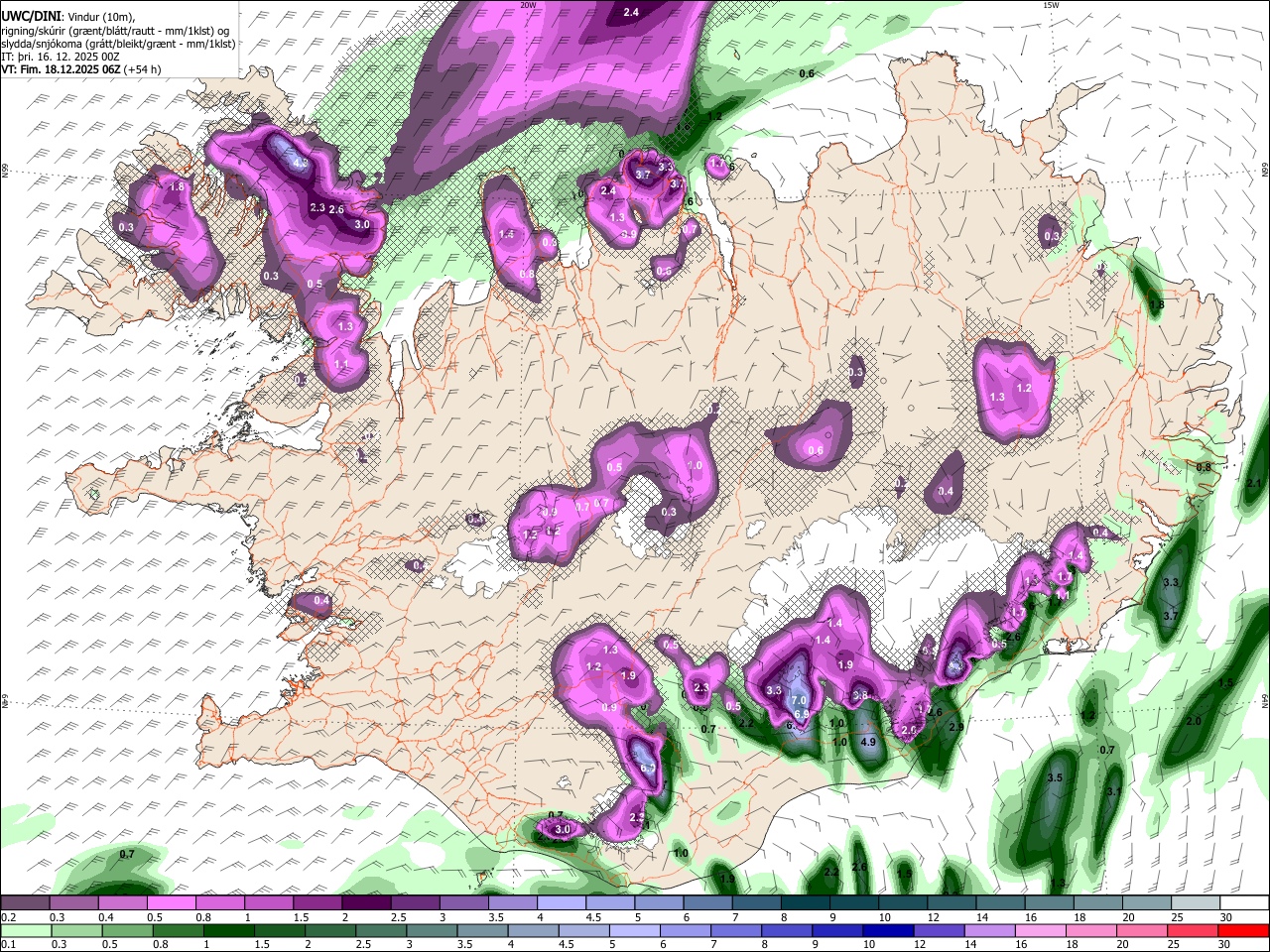Click the 'slydda/snjókoma (grátt/bleikt/grænt - mm/1klst)' line

click(x=118, y=44)
